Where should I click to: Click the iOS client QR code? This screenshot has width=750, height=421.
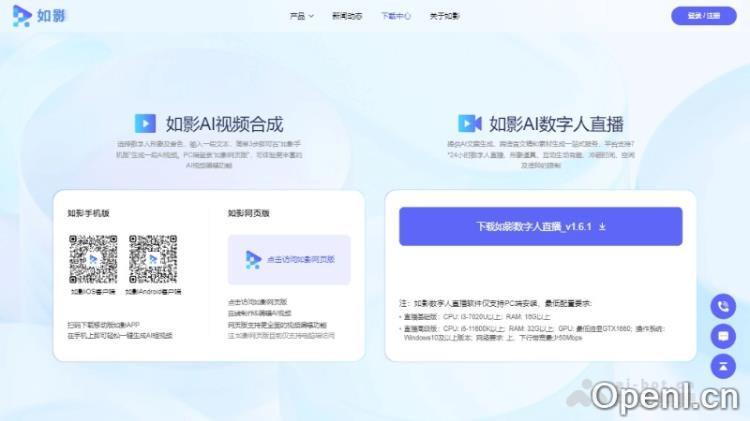(93, 259)
